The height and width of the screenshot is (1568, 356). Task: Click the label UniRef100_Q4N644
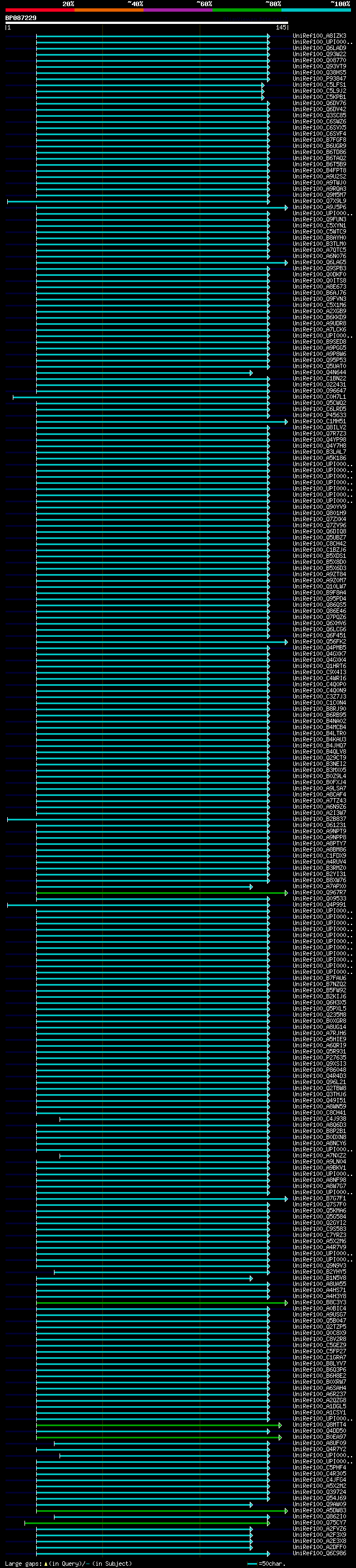(319, 373)
